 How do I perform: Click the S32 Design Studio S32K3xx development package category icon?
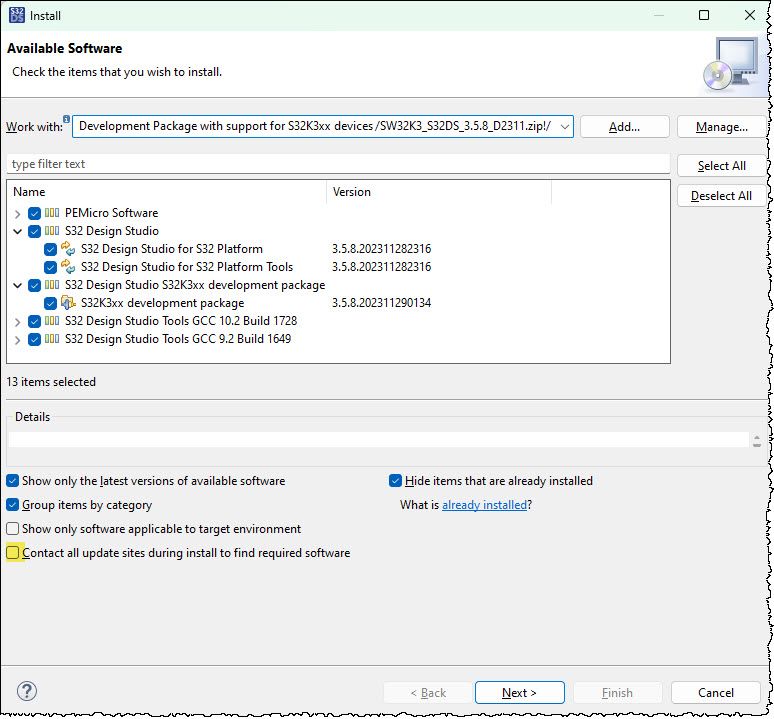coord(52,285)
